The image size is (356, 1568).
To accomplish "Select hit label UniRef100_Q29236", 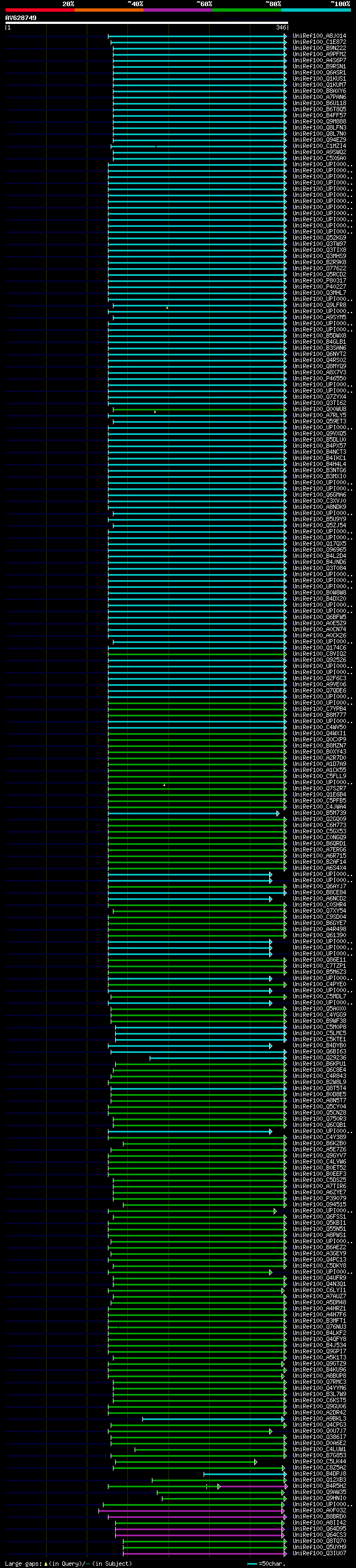I will [x=319, y=1057].
